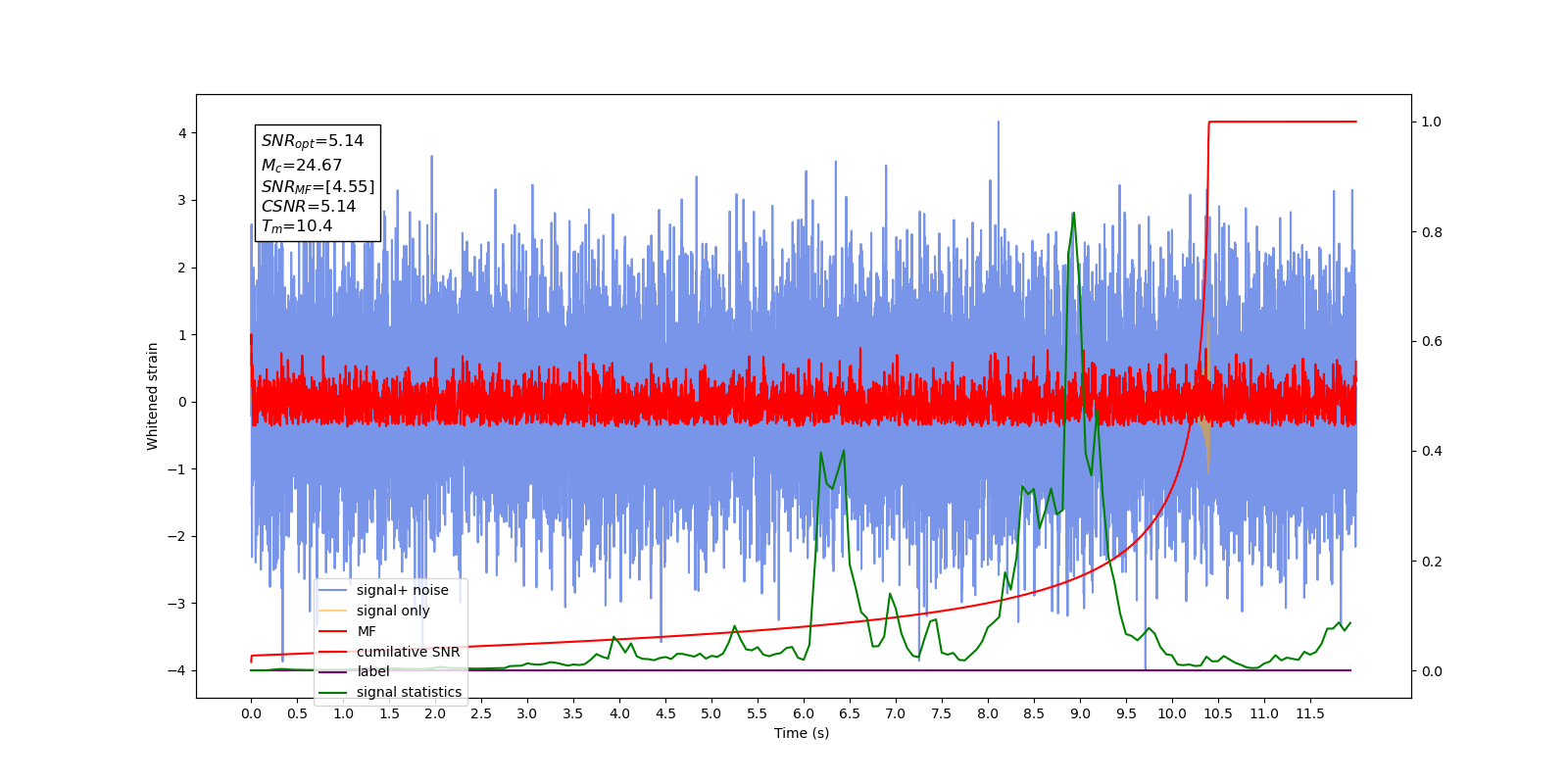Click the 1.0 tick on right axis

click(1432, 122)
